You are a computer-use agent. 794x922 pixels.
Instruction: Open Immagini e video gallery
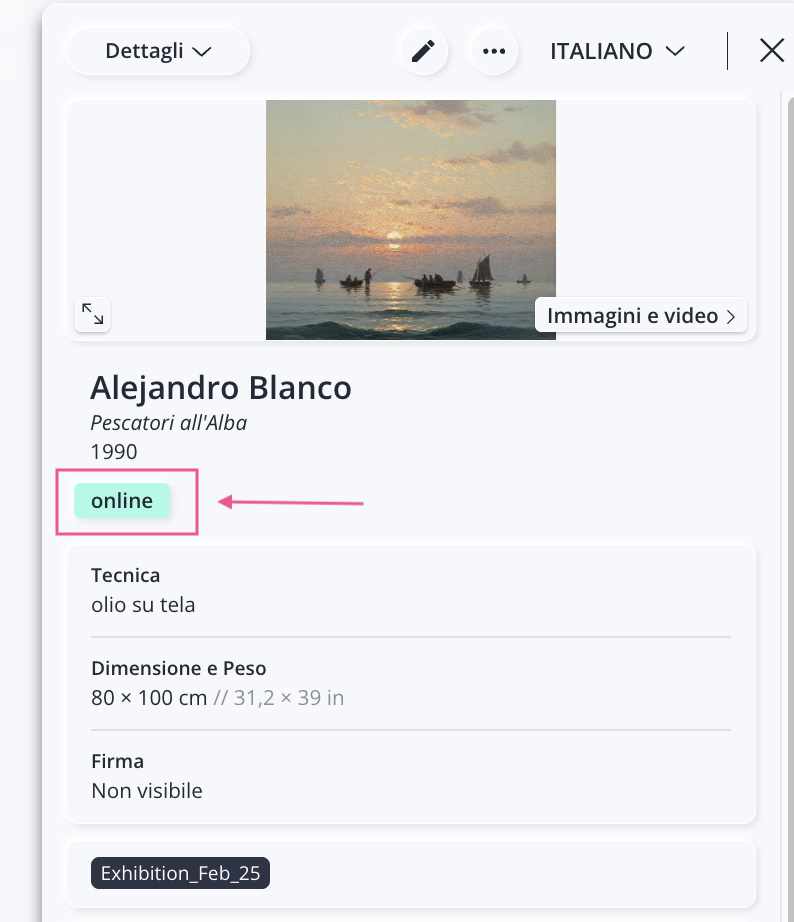pos(641,316)
